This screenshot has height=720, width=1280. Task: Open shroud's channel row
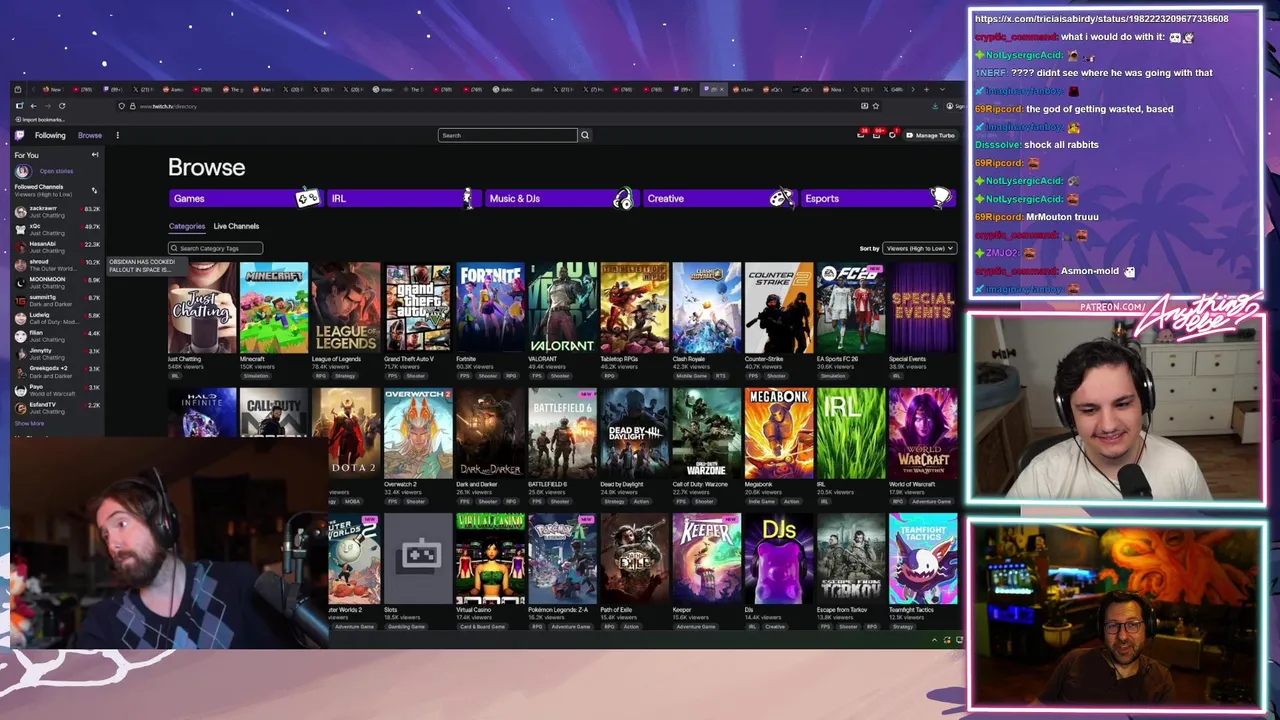pos(57,265)
